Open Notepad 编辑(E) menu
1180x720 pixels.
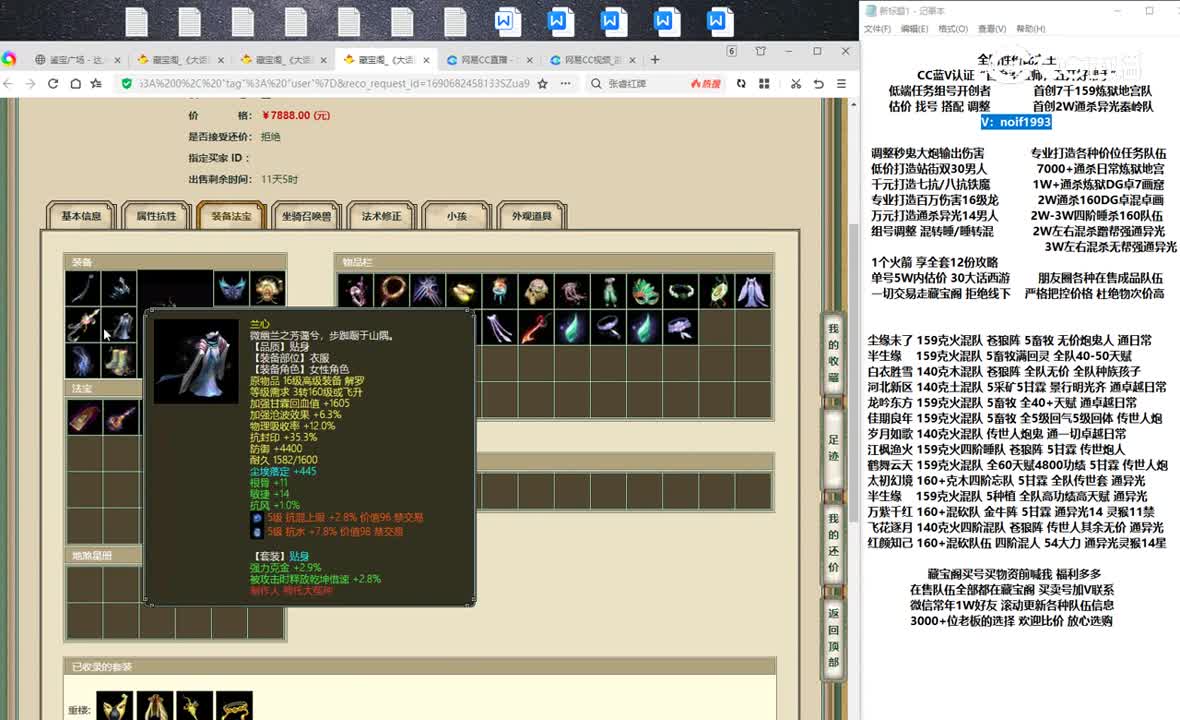(914, 29)
